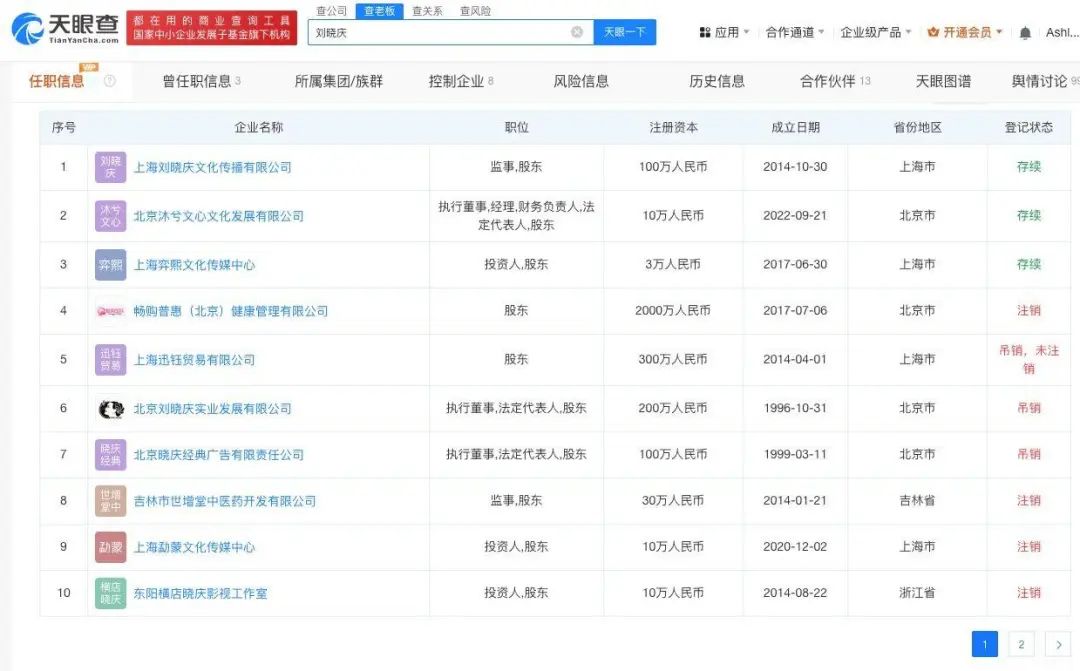Open the 开通会员 membership dropdown
Screen dimensions: 1080x671
pos(965,33)
